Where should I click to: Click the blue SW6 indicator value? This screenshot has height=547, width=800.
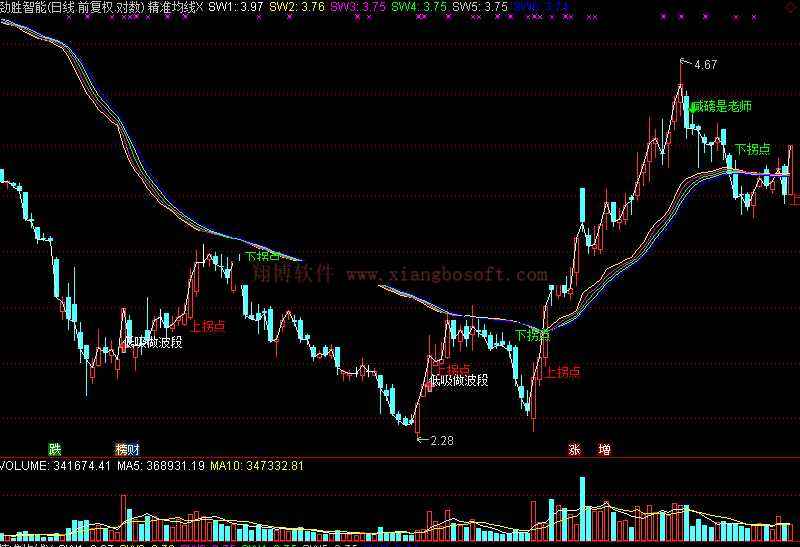coord(541,7)
